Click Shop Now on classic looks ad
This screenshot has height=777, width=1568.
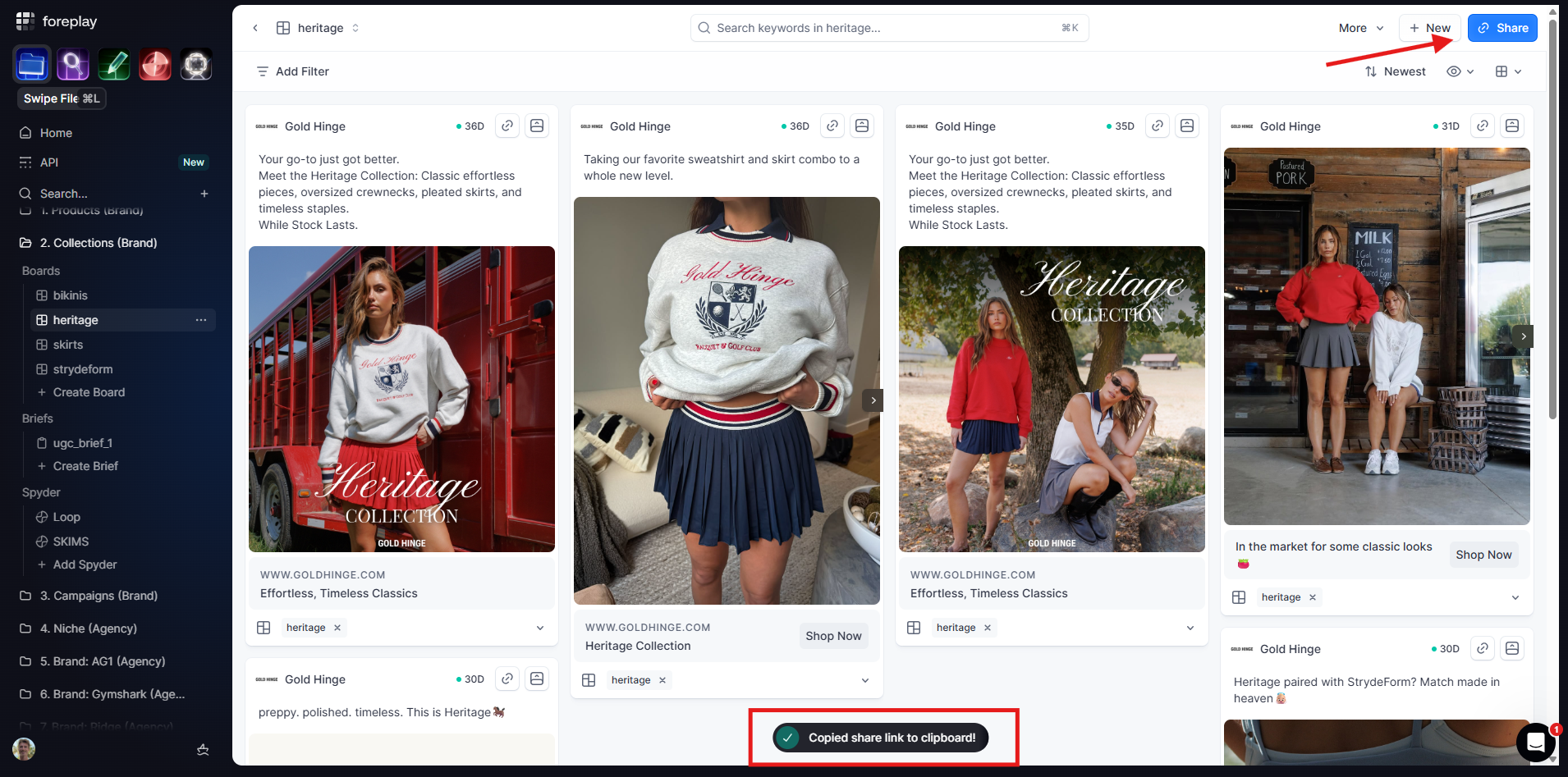click(1483, 555)
